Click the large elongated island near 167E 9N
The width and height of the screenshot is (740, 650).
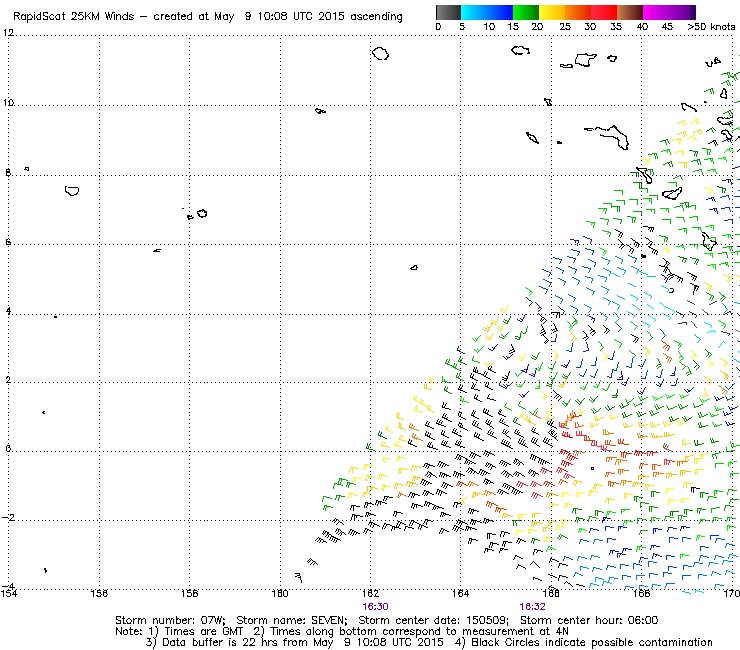(609, 136)
